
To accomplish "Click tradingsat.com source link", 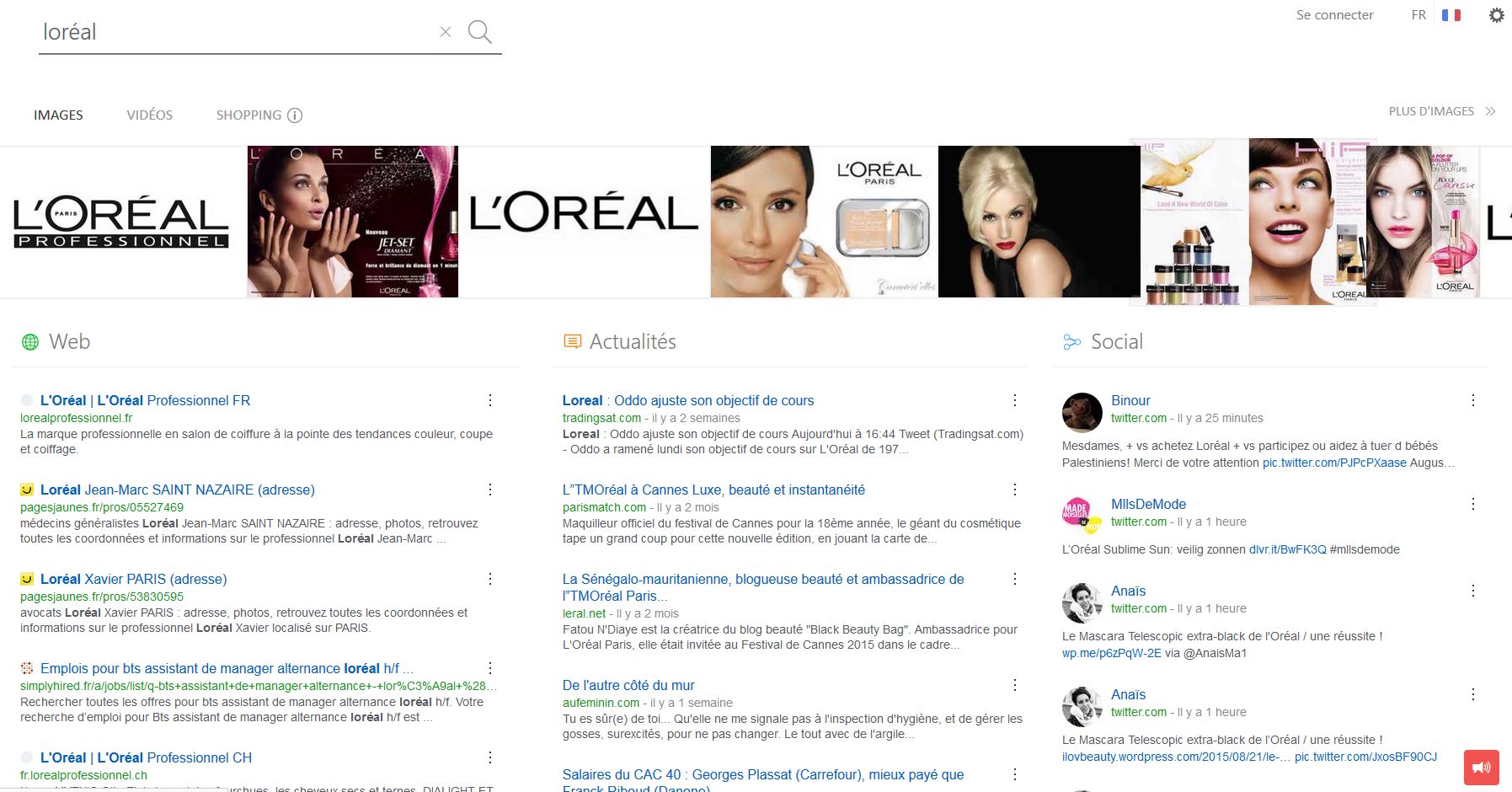I will [601, 418].
